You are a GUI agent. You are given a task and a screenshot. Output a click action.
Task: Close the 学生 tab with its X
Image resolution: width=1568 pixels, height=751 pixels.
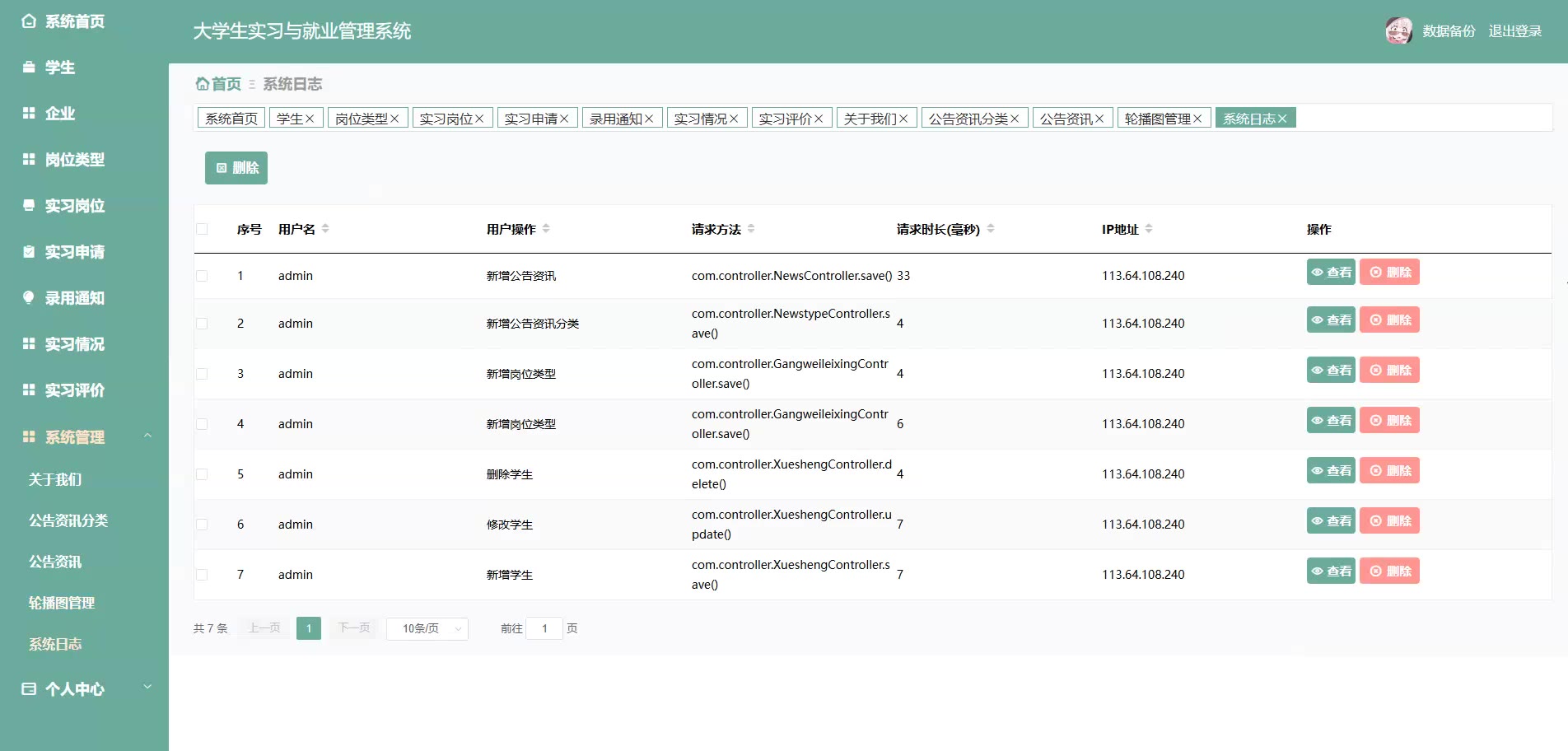click(310, 119)
